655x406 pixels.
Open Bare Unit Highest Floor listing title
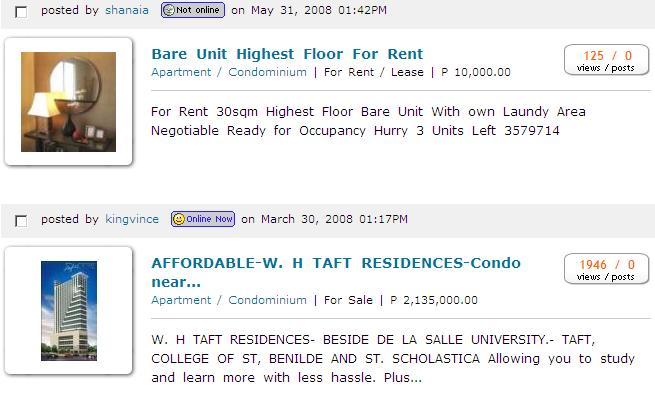pos(287,54)
